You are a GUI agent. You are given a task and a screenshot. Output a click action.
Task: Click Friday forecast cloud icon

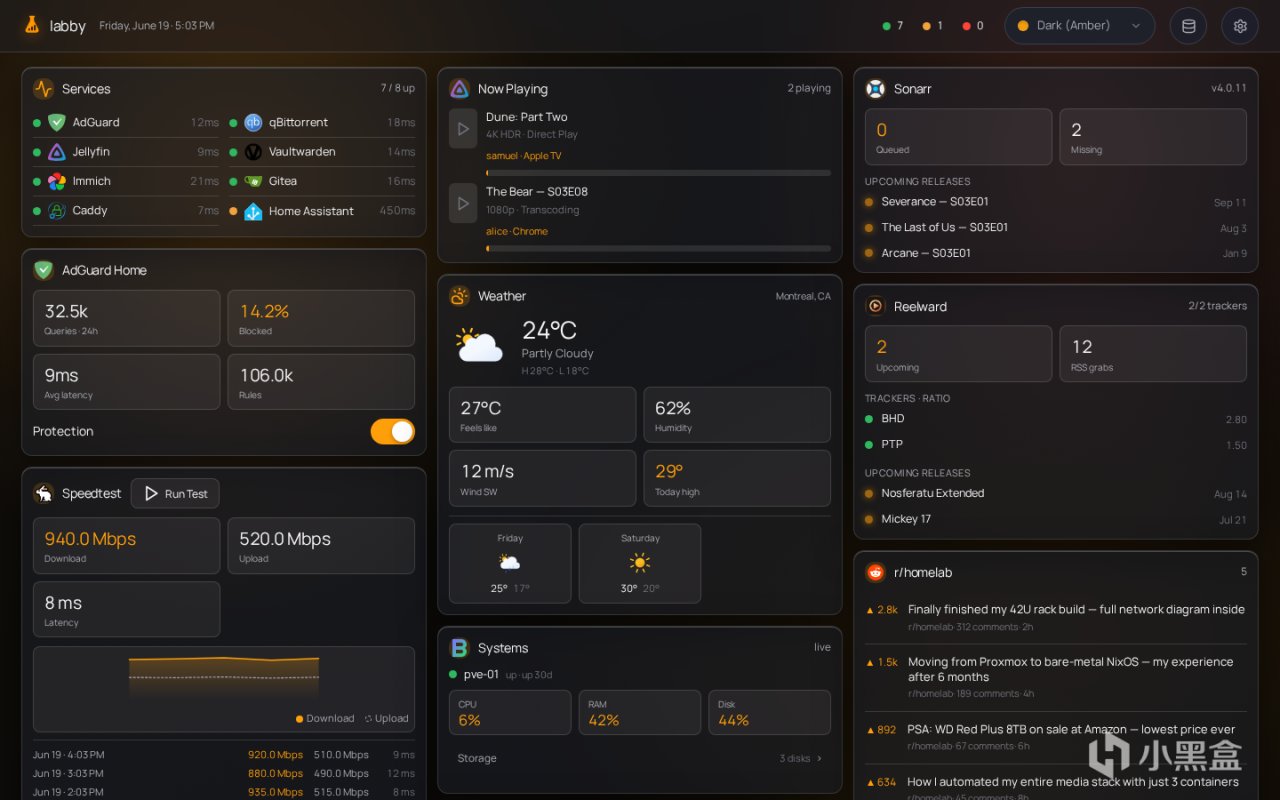pyautogui.click(x=509, y=562)
